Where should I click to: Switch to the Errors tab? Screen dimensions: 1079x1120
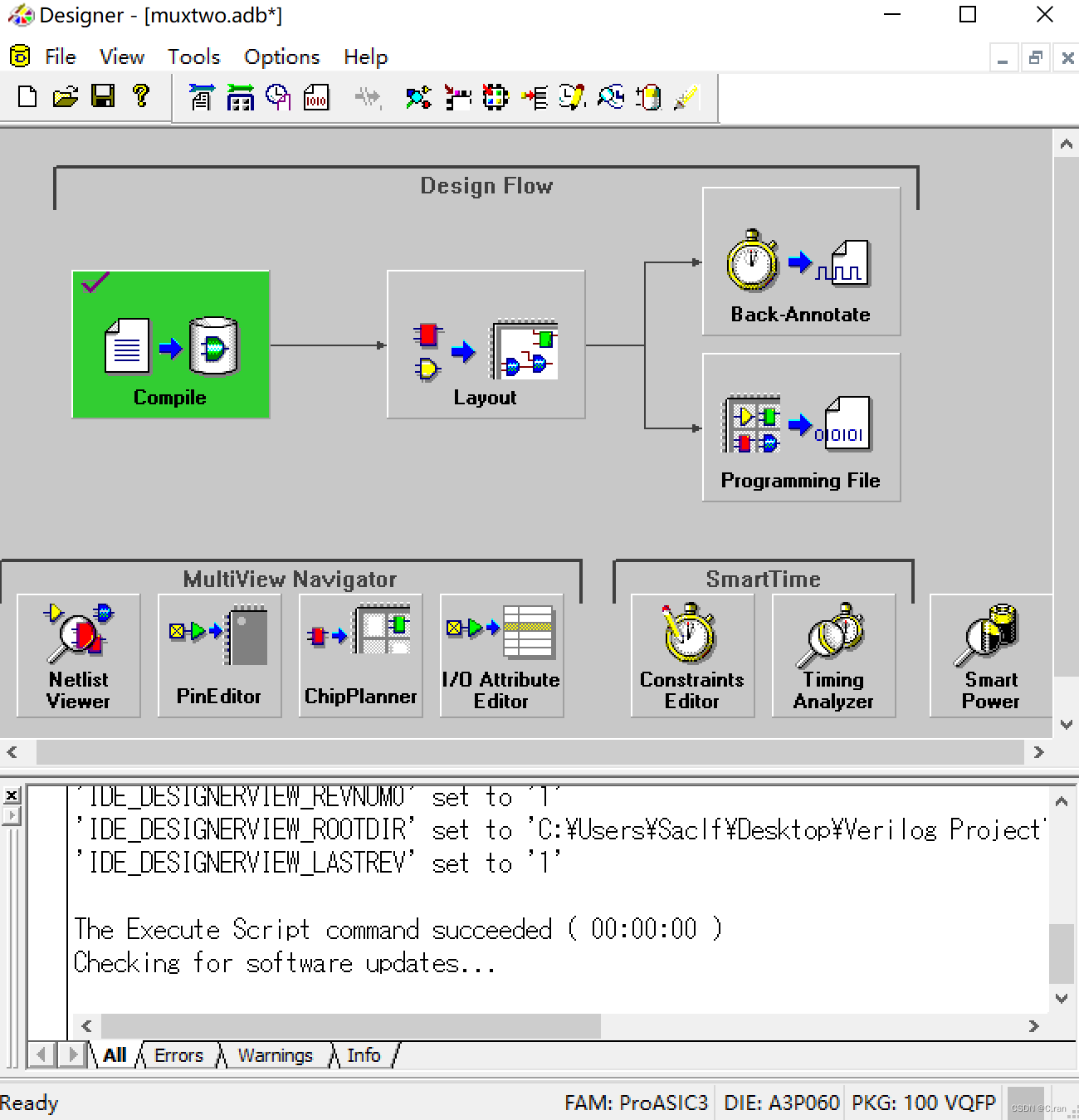click(x=178, y=1055)
